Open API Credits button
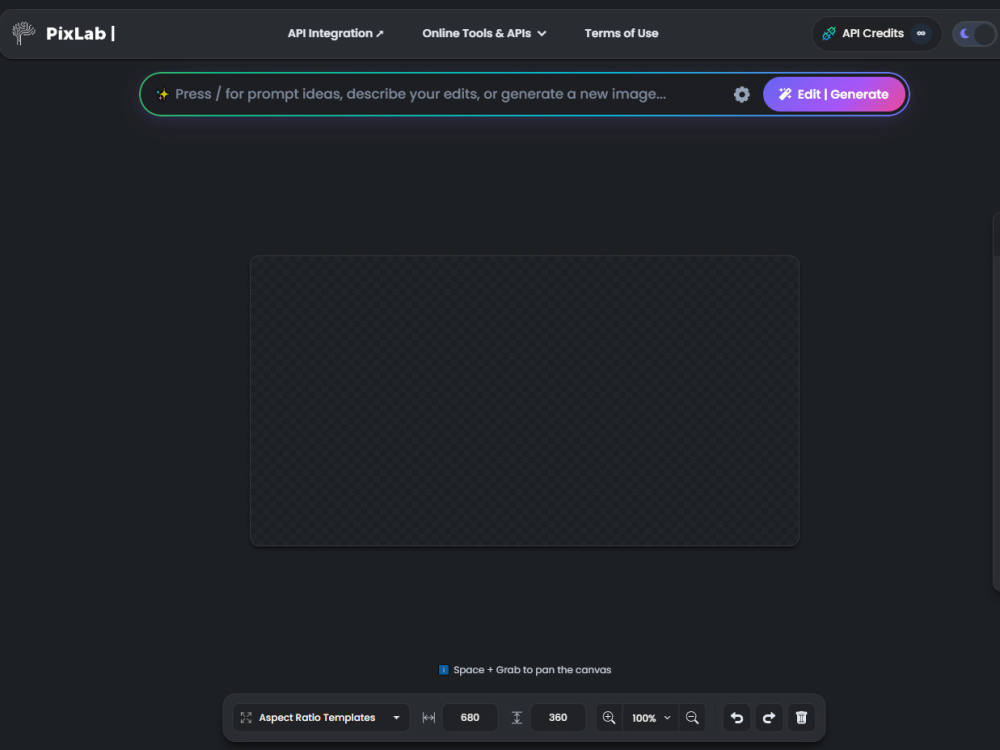Viewport: 1000px width, 750px height. (x=876, y=33)
